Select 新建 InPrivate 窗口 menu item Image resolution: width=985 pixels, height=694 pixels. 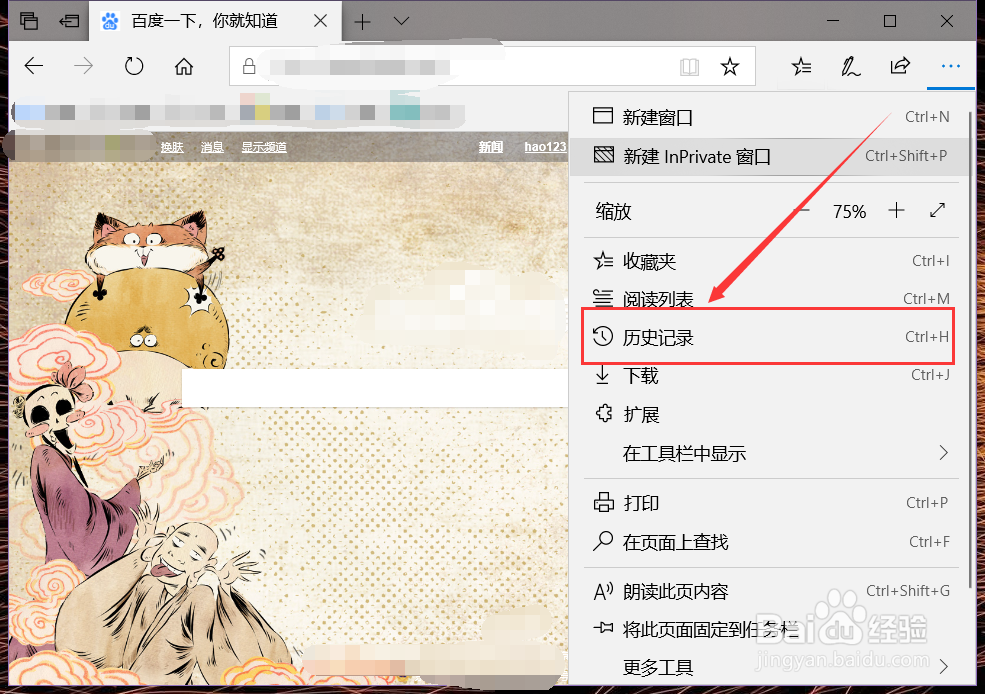pos(772,156)
